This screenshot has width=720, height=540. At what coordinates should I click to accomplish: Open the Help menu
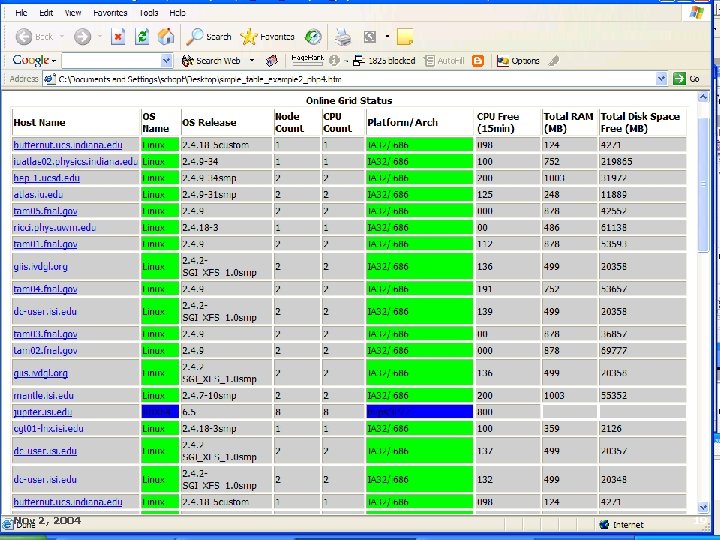coord(177,13)
